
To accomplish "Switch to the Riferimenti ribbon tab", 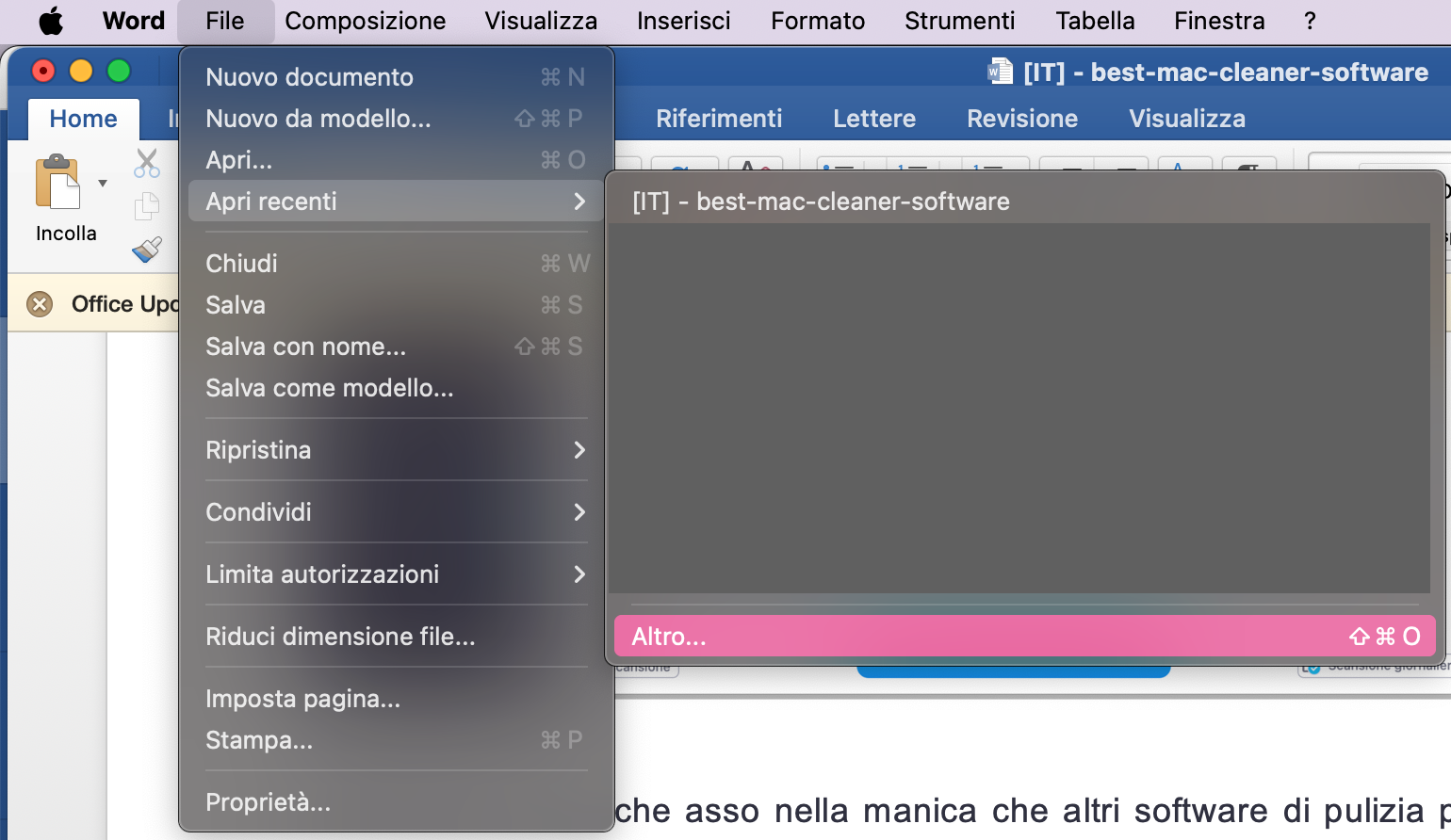I will coord(719,119).
